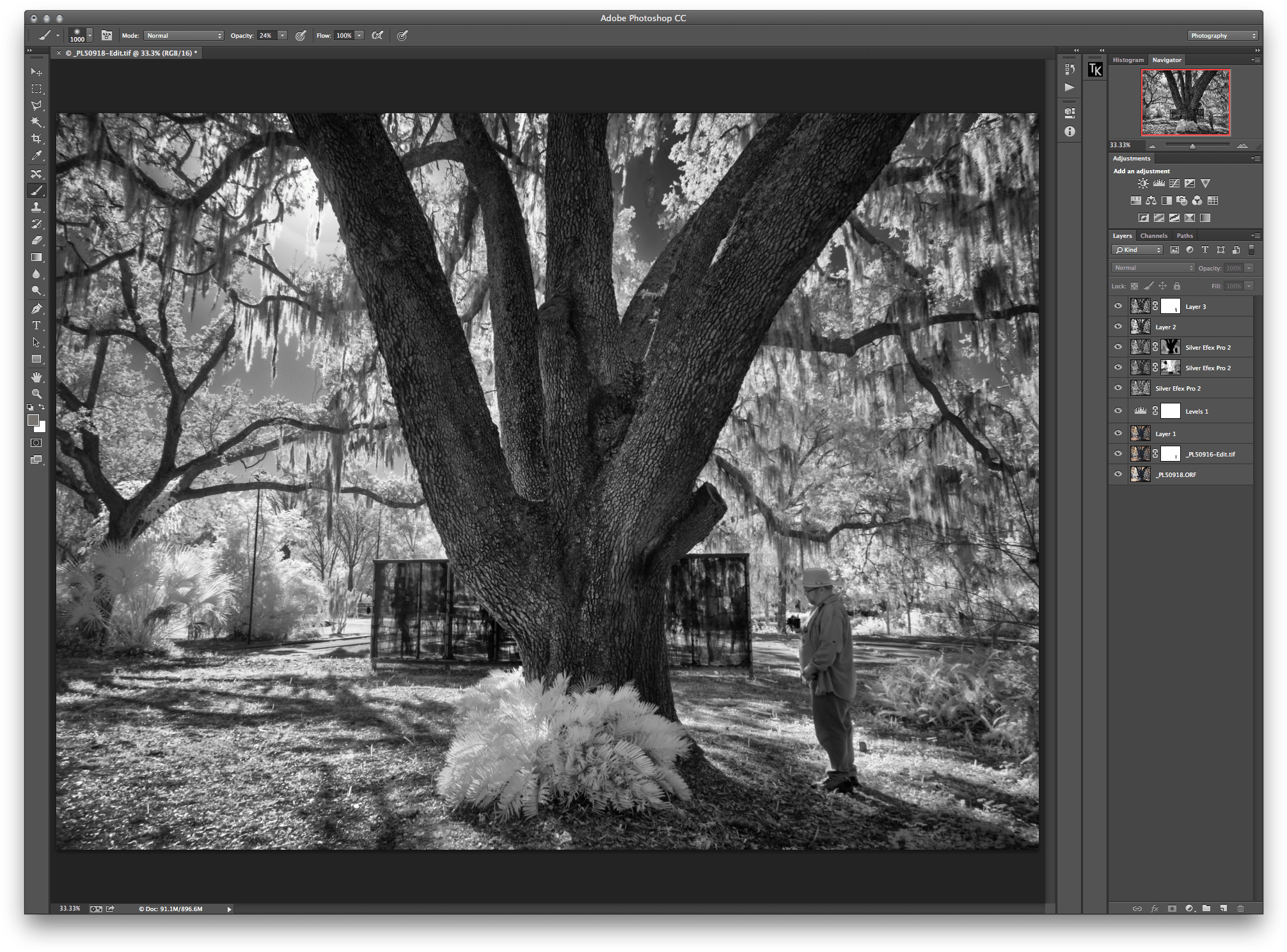Hide the Layer 3 layer

[x=1118, y=306]
